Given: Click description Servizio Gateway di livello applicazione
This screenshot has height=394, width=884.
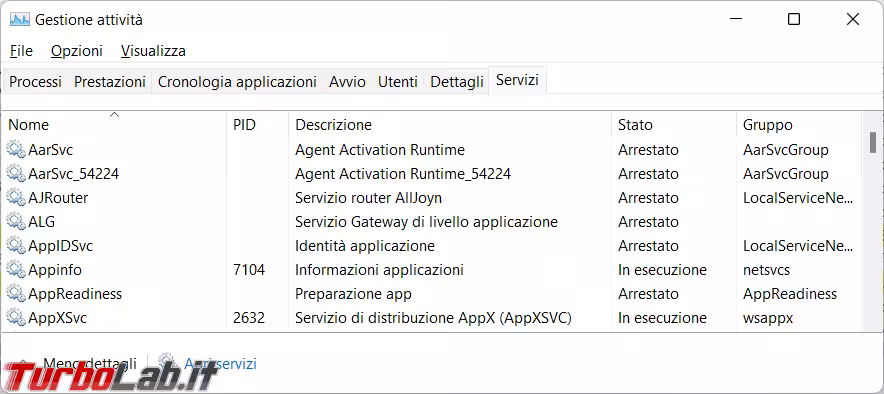Looking at the screenshot, I should click(x=426, y=222).
